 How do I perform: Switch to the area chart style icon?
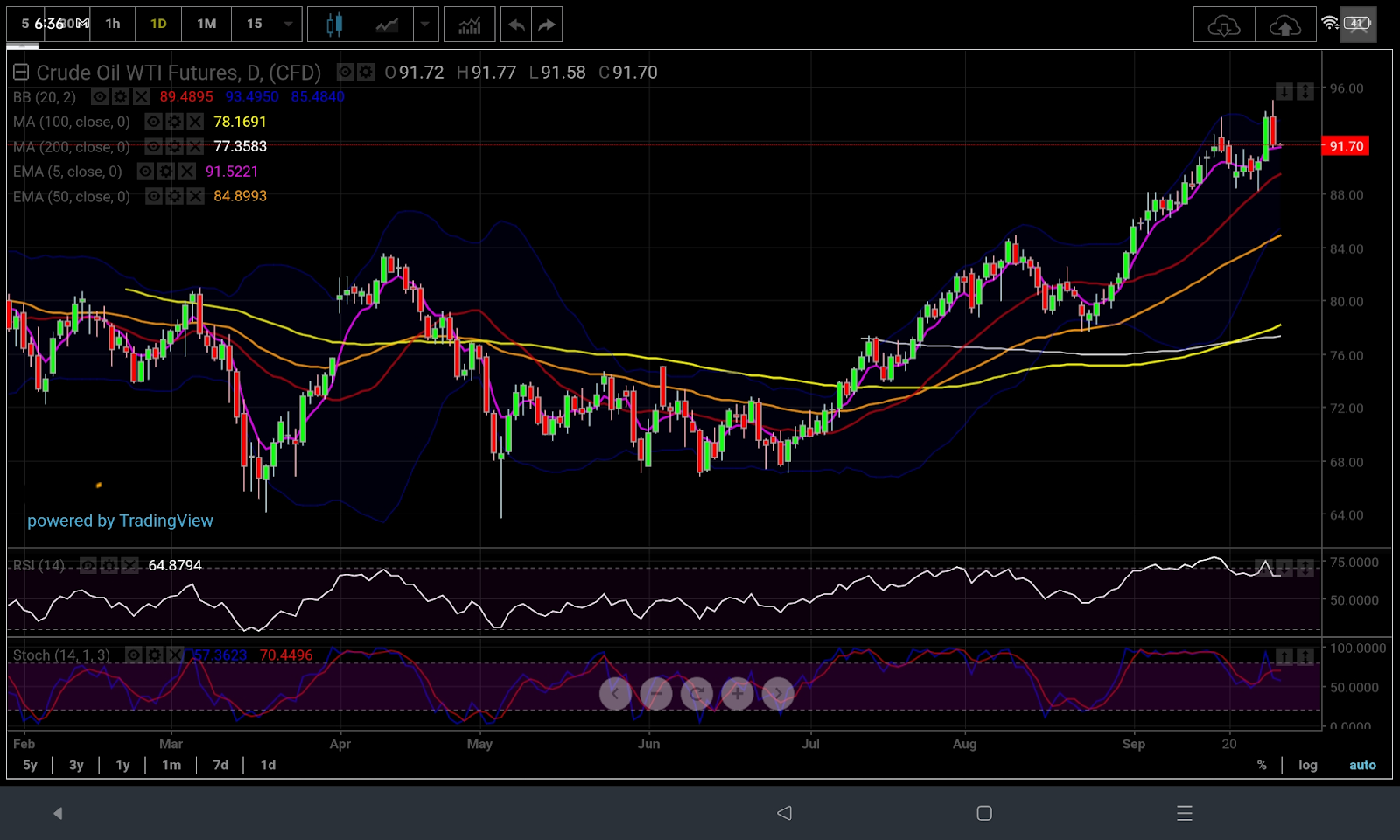387,24
